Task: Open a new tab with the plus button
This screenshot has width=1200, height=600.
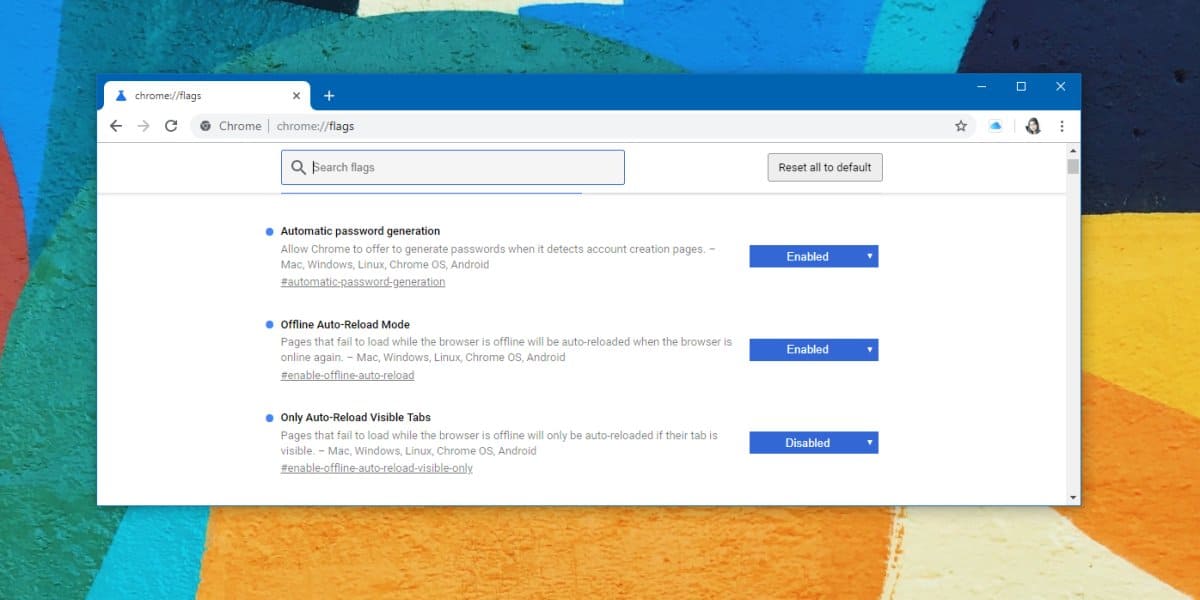Action: 330,95
